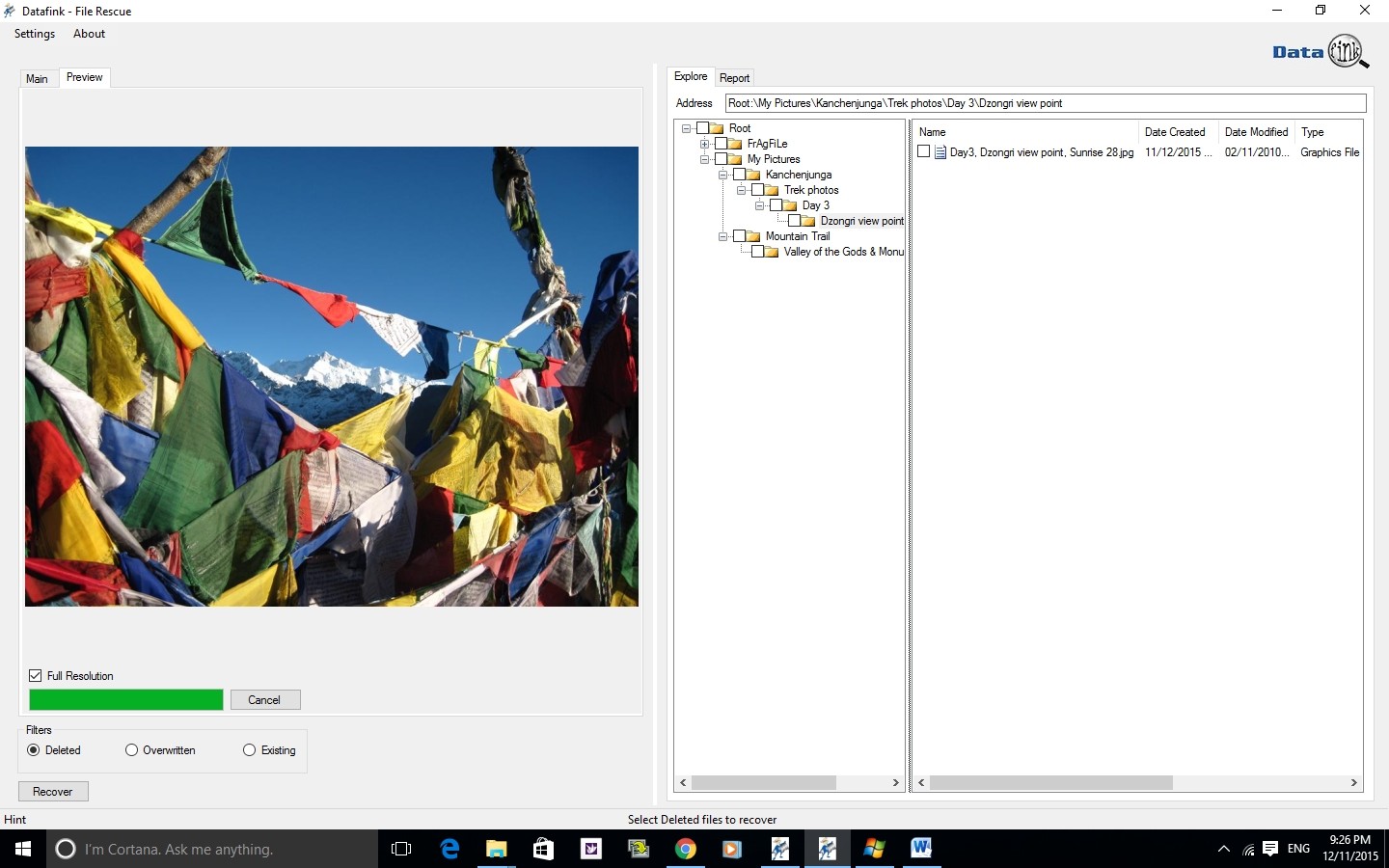
Task: Launch Google Chrome from the taskbar
Action: (x=686, y=849)
